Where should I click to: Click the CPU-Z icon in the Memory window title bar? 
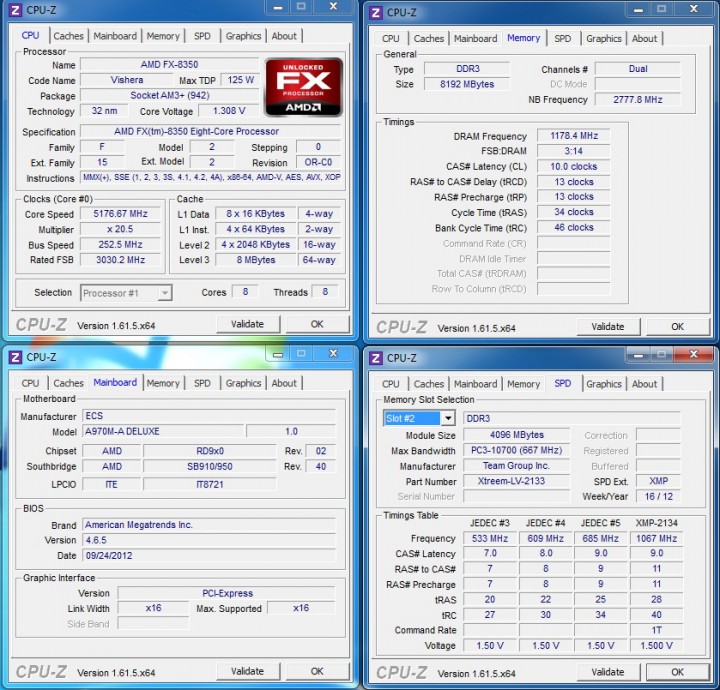point(376,12)
